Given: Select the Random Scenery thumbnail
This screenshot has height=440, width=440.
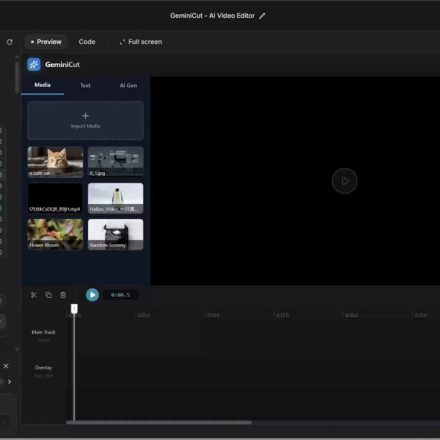Looking at the screenshot, I should [x=116, y=234].
